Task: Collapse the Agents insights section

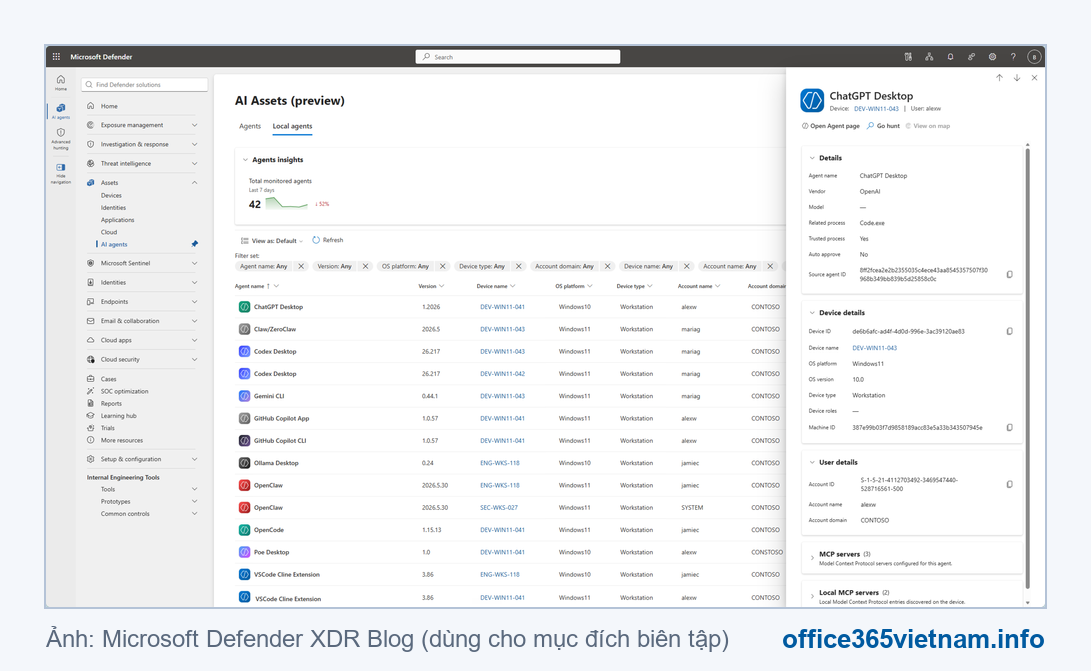Action: (245, 160)
